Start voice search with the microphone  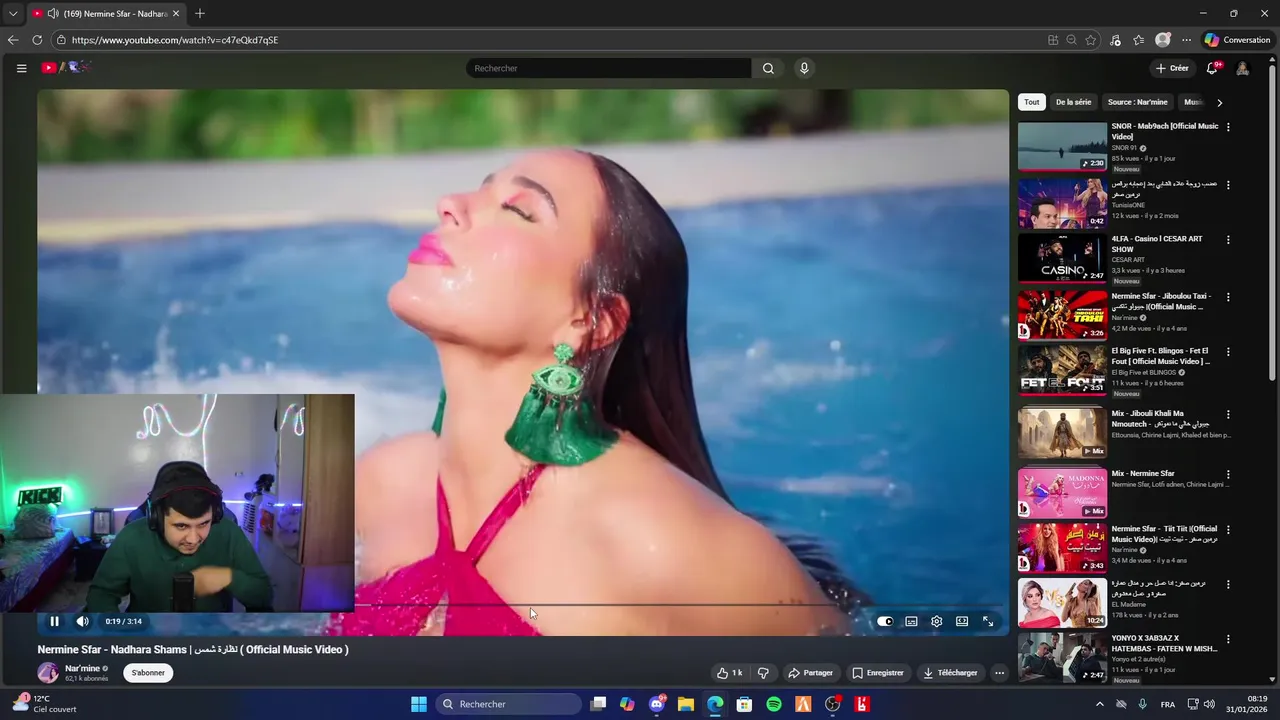point(804,68)
